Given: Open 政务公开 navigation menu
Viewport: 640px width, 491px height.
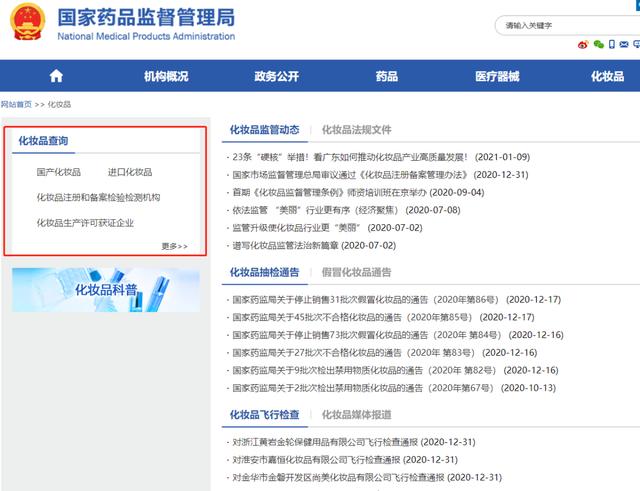Looking at the screenshot, I should (x=277, y=76).
